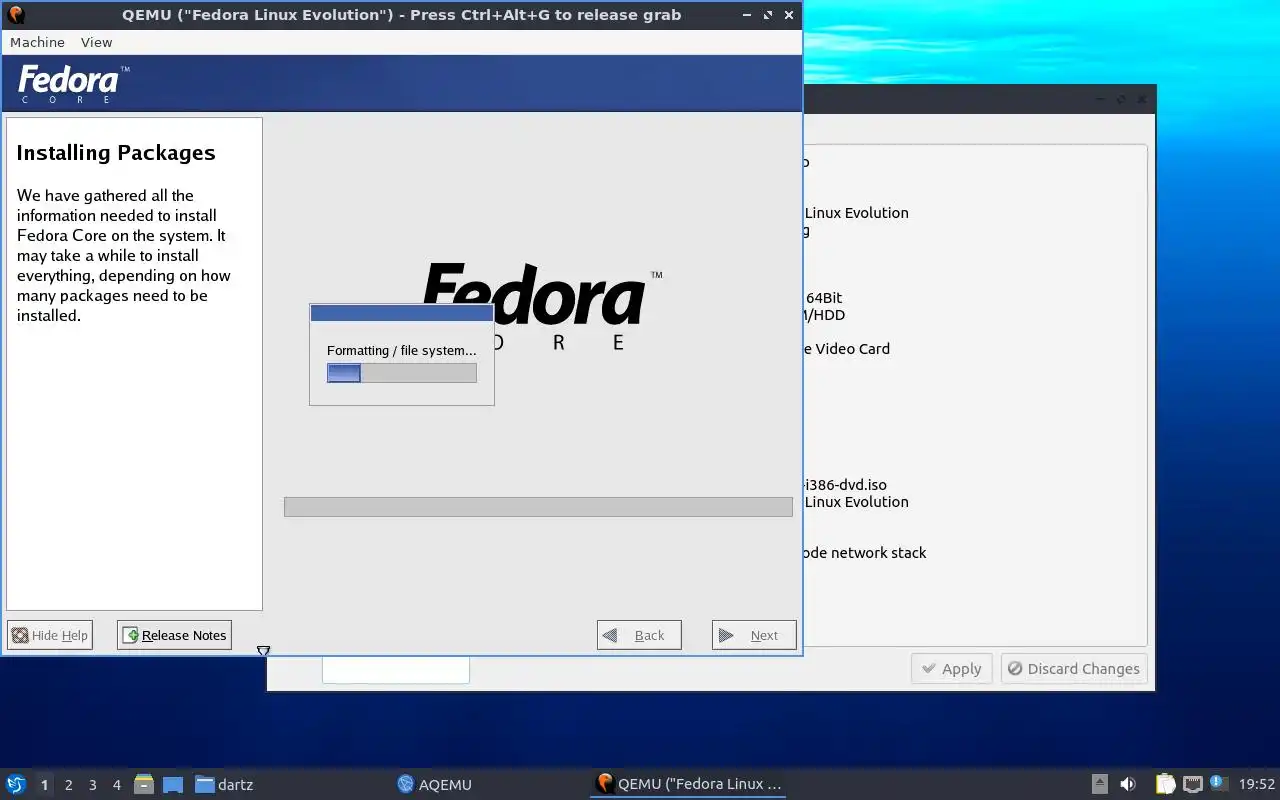1280x800 pixels.
Task: Switch to virtual desktop 2
Action: [68, 785]
